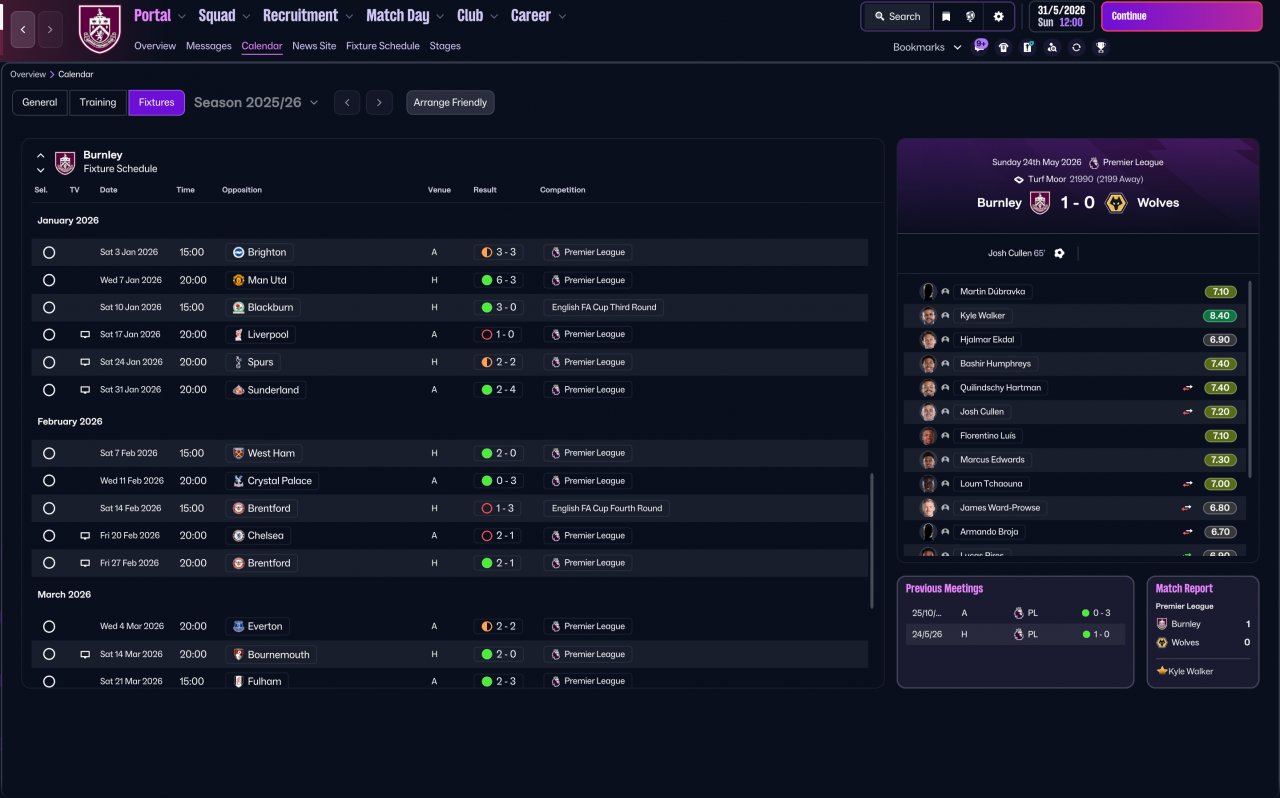This screenshot has width=1280, height=798.
Task: Select the Sunderland fixture radio button
Action: 49,390
